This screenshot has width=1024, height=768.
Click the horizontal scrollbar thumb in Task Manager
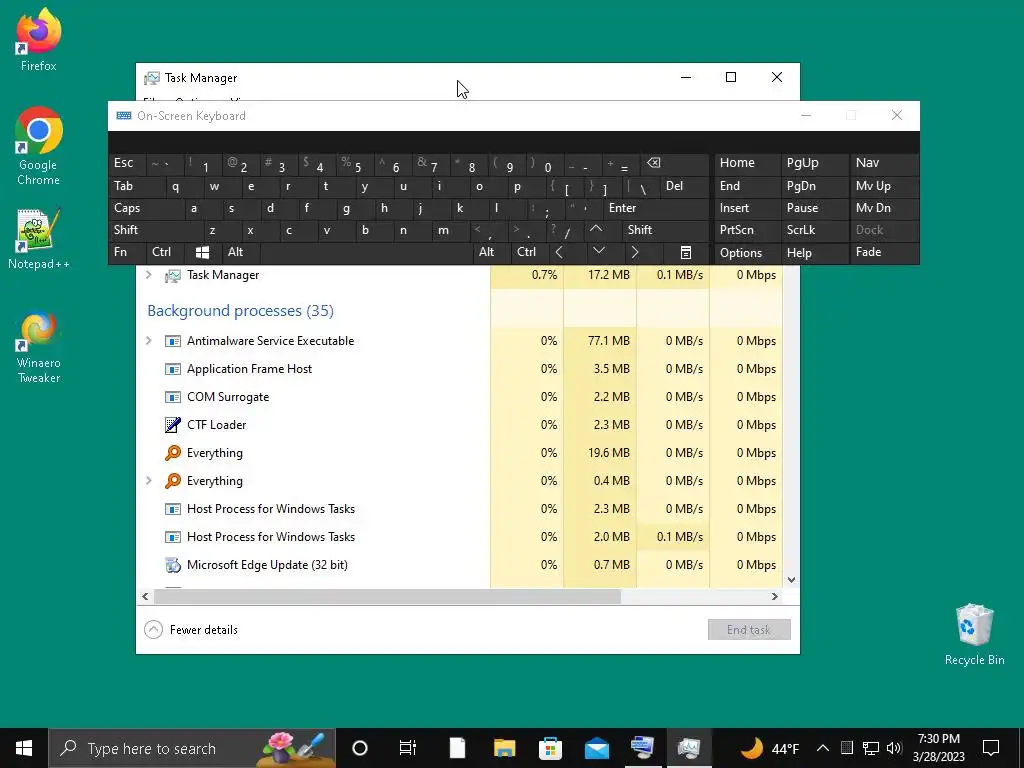click(387, 596)
